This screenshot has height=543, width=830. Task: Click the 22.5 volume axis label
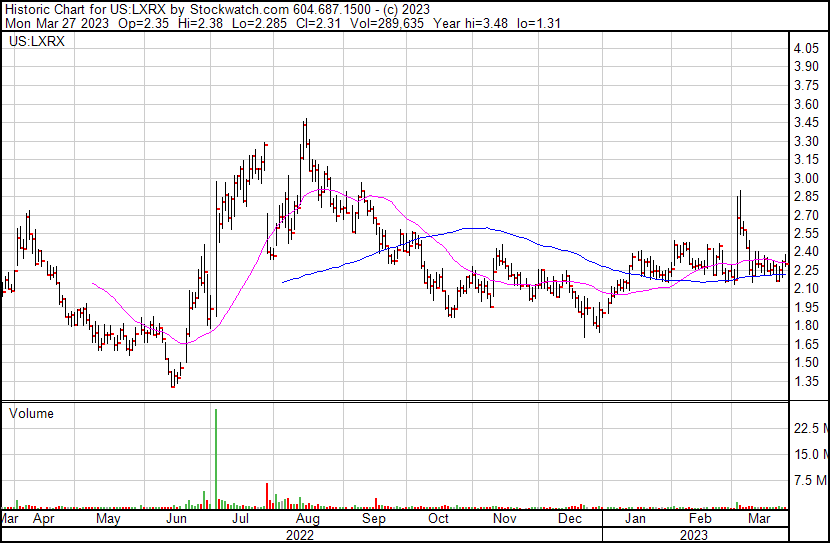(809, 428)
